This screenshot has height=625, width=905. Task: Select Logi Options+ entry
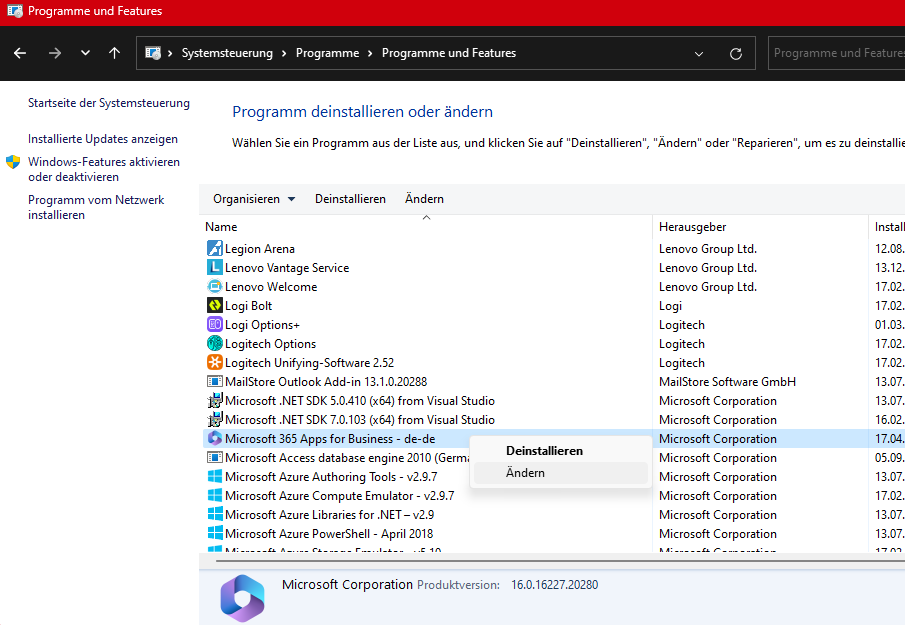262,325
